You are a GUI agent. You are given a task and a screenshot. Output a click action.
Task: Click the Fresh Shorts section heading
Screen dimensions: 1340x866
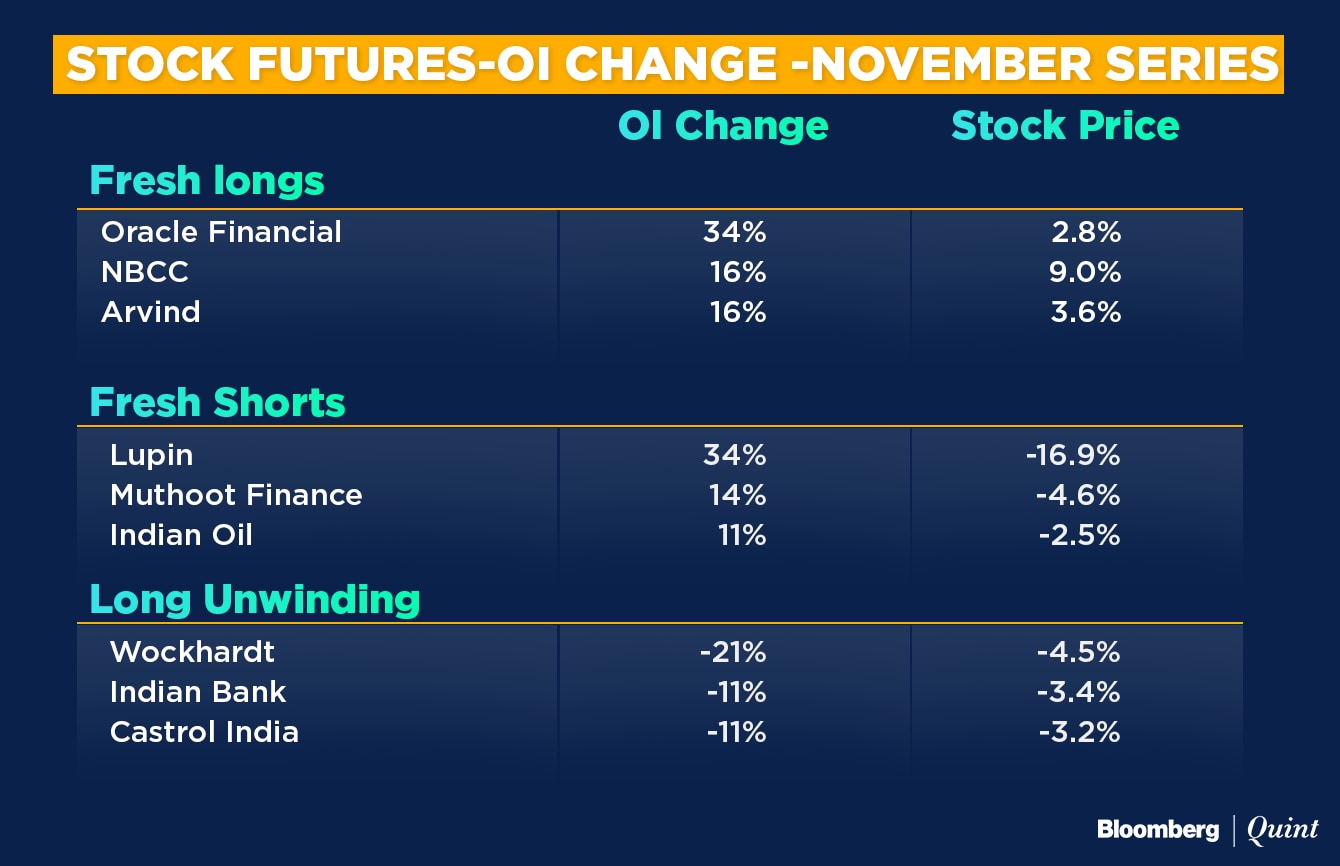pyautogui.click(x=217, y=402)
